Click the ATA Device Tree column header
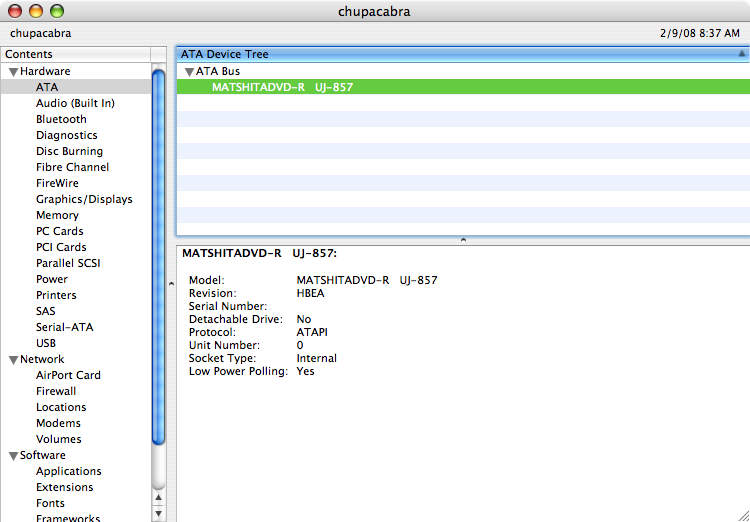Image resolution: width=750 pixels, height=522 pixels. 463,54
